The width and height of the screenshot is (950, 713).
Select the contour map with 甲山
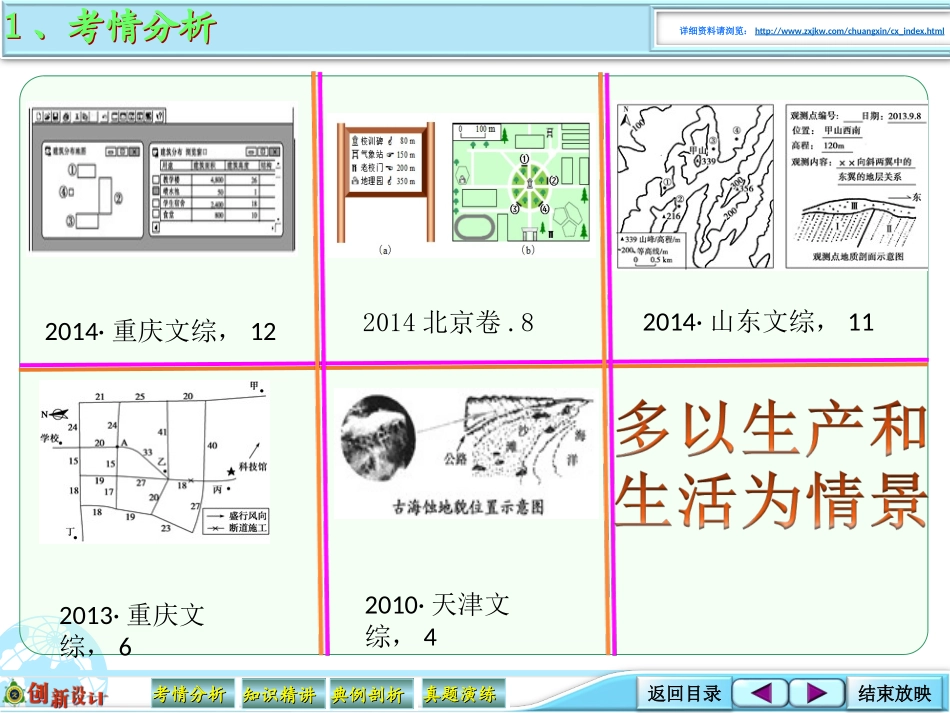pos(695,186)
